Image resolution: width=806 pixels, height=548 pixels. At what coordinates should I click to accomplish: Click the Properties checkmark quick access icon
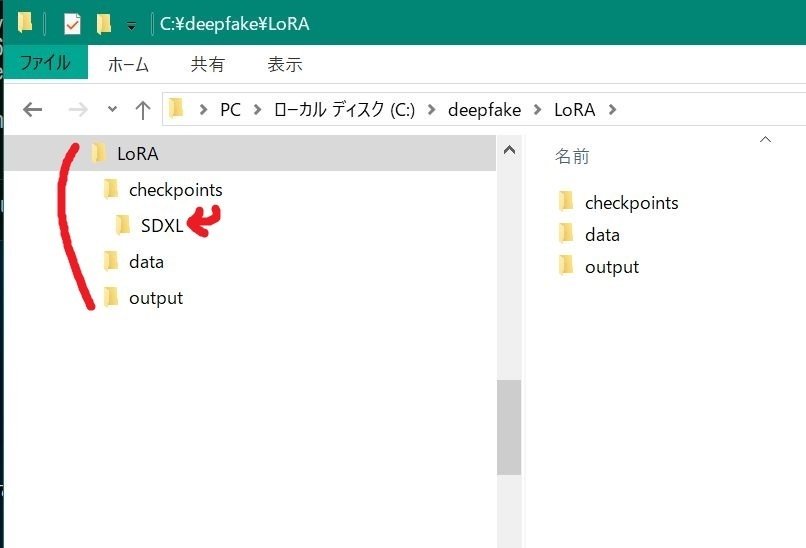click(x=72, y=24)
